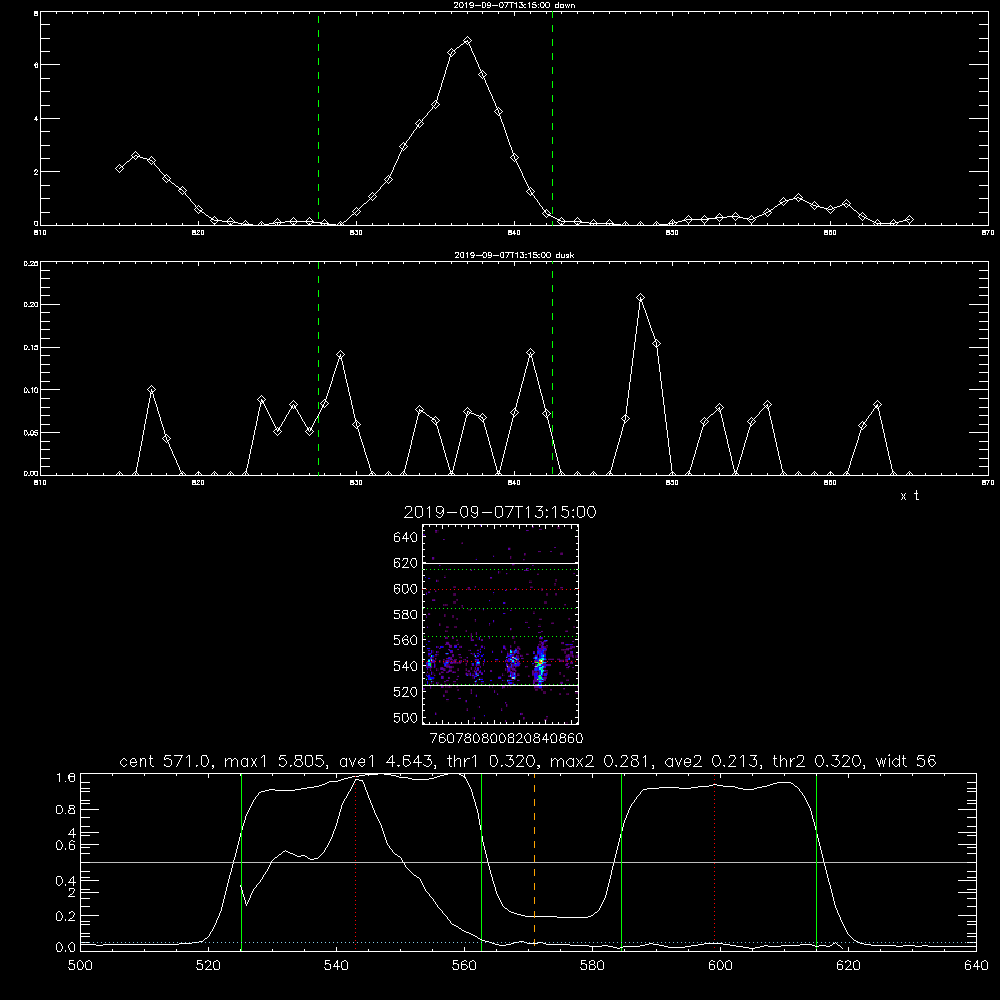Click the left green dashed line in dawn plot
1000x1000 pixels.
click(318, 118)
